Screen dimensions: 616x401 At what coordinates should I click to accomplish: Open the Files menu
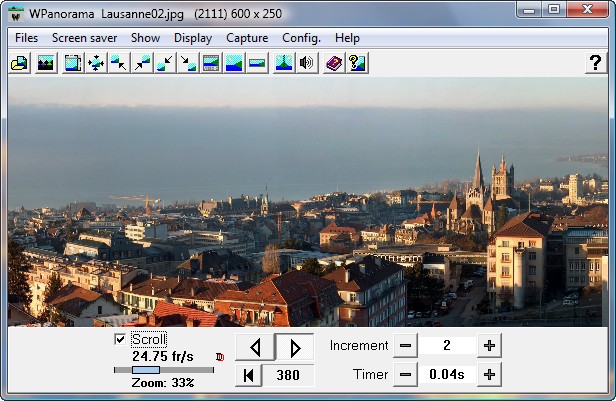click(x=26, y=38)
